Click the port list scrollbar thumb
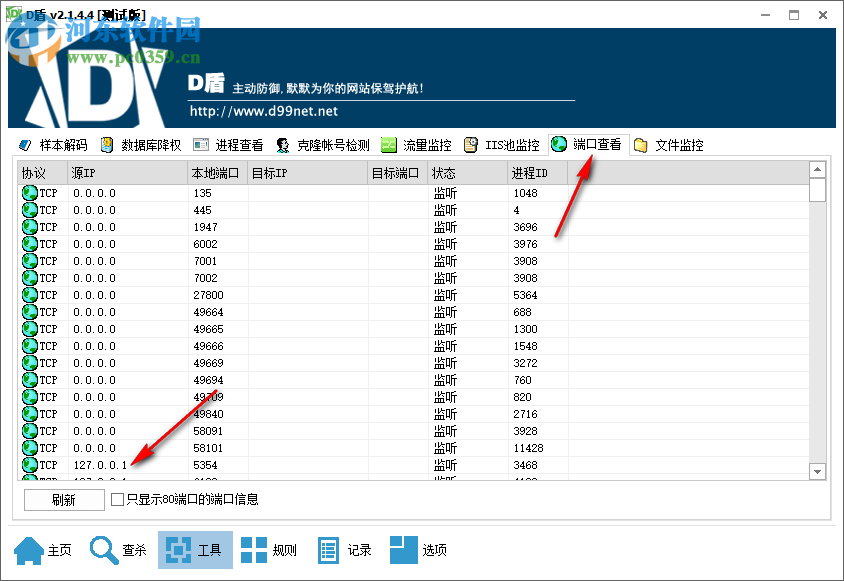The image size is (844, 581). point(817,190)
